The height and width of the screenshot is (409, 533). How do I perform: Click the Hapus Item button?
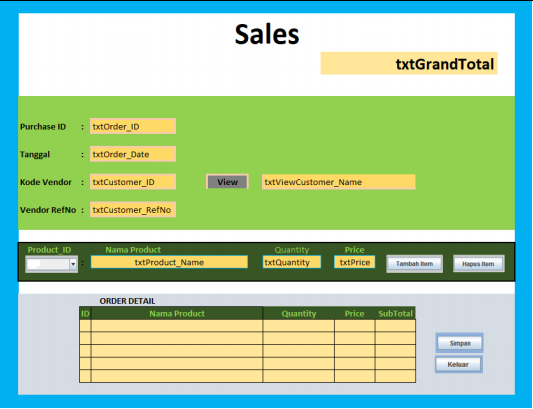coord(478,264)
